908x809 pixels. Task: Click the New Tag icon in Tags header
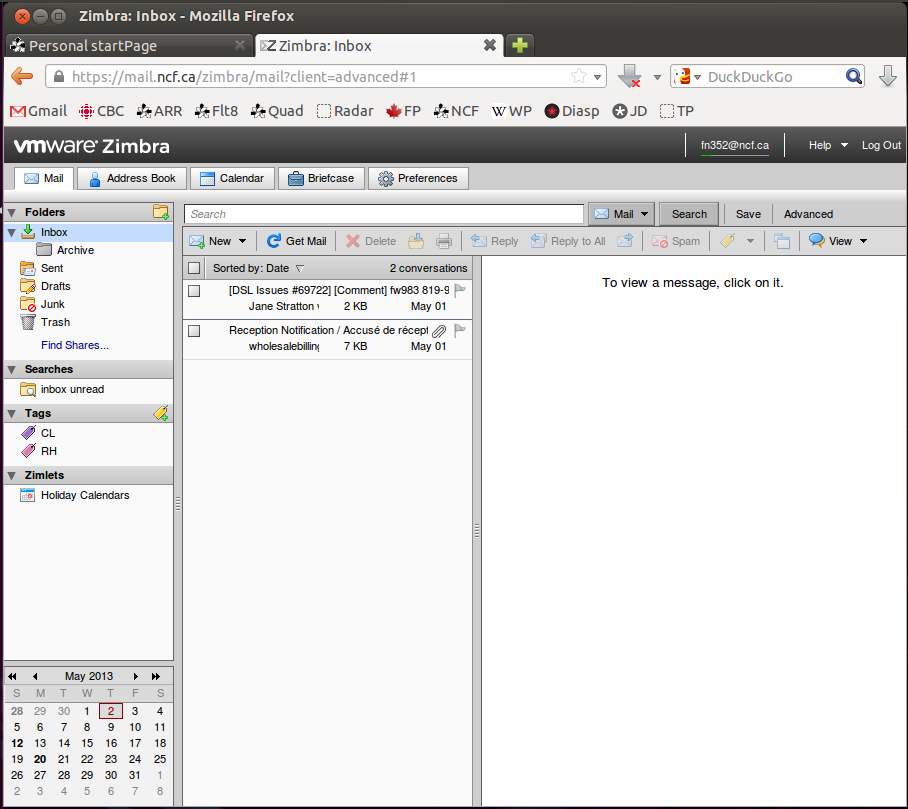point(161,413)
